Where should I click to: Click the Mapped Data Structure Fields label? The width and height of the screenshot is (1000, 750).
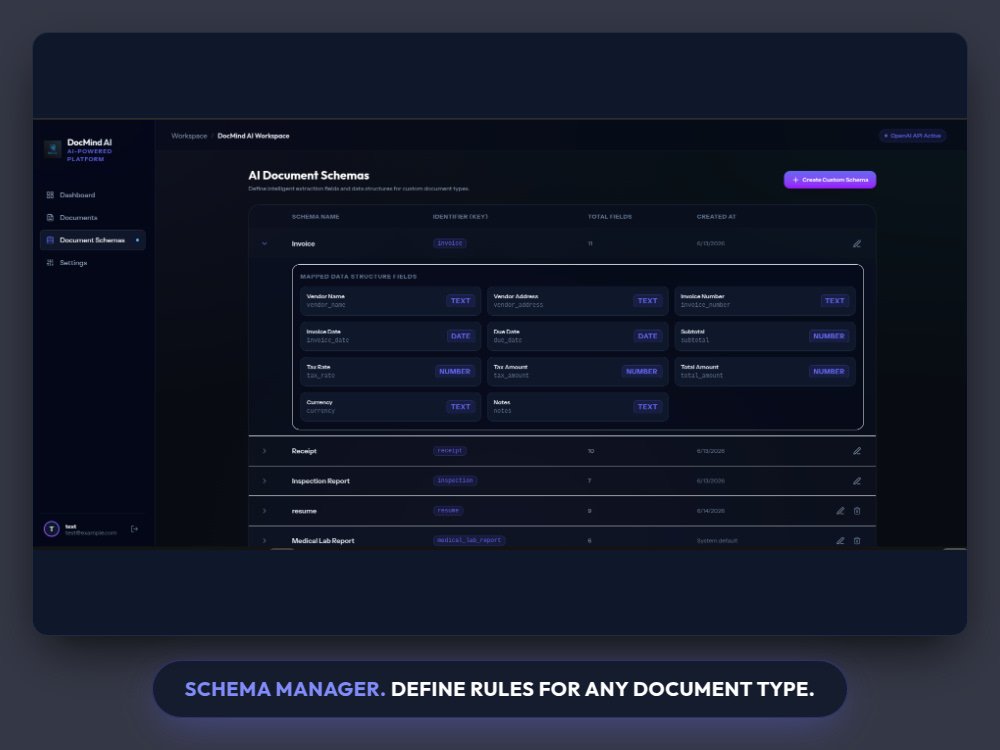358,277
